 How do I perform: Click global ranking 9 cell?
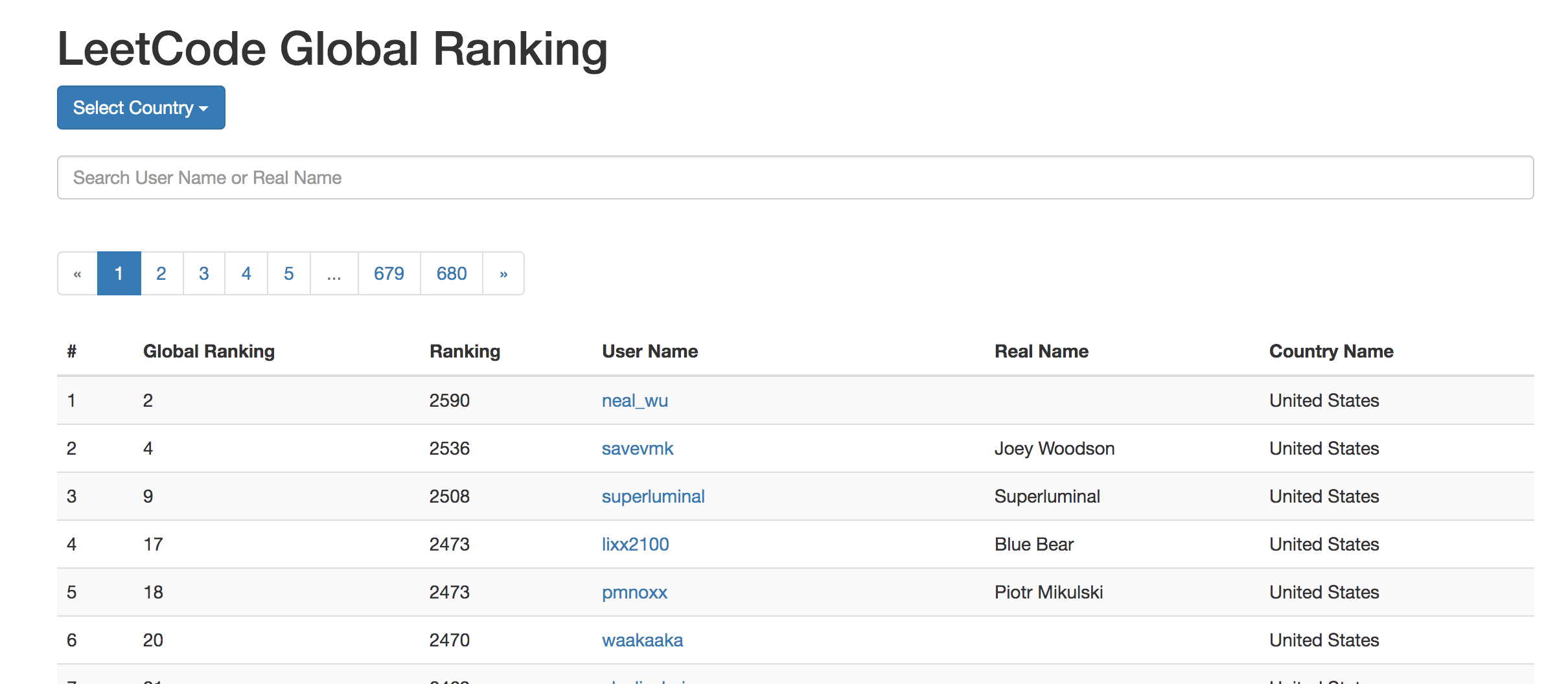148,496
